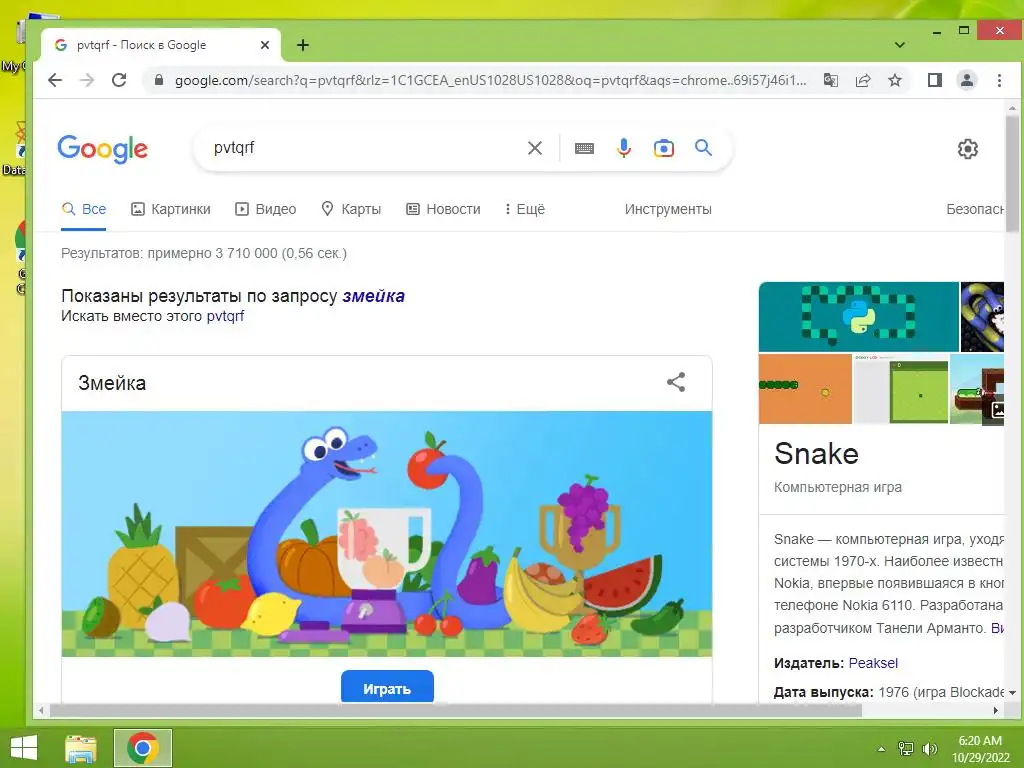Click the snake game illustration

point(387,534)
